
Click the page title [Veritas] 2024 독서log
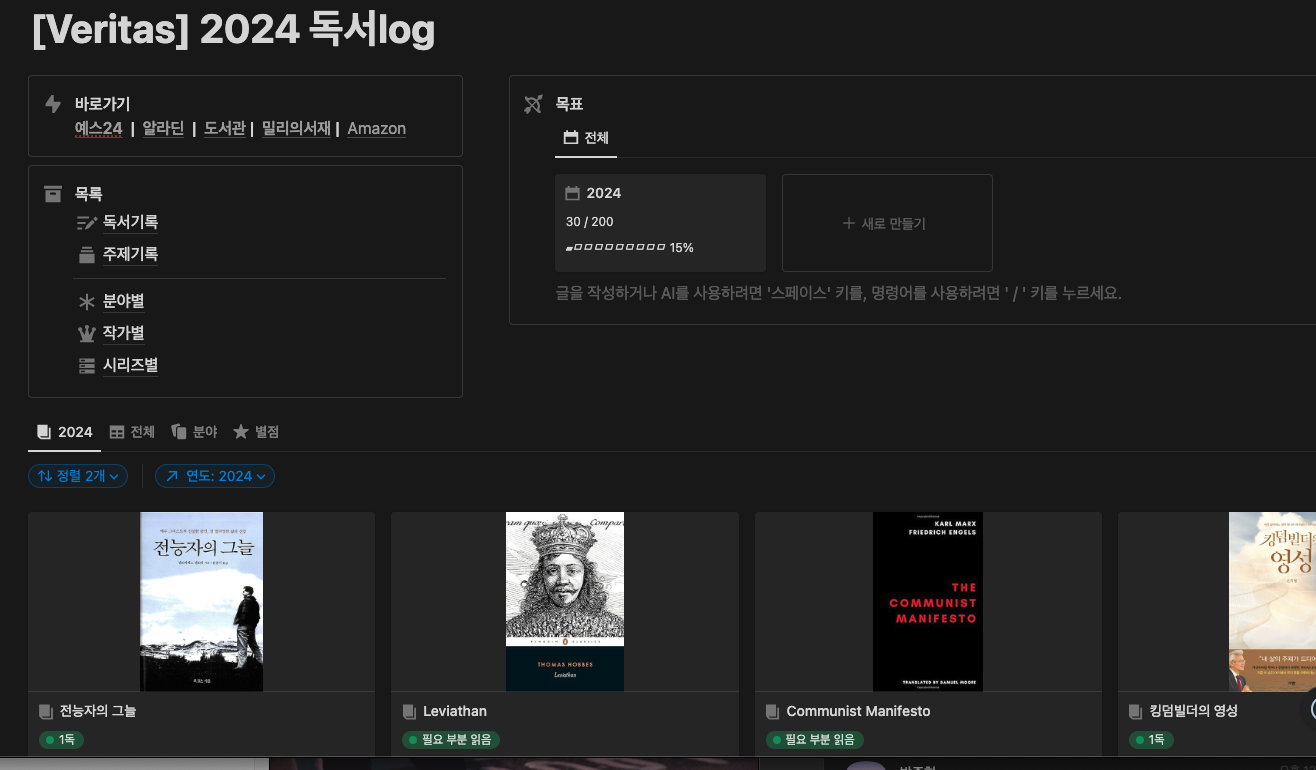click(x=234, y=30)
